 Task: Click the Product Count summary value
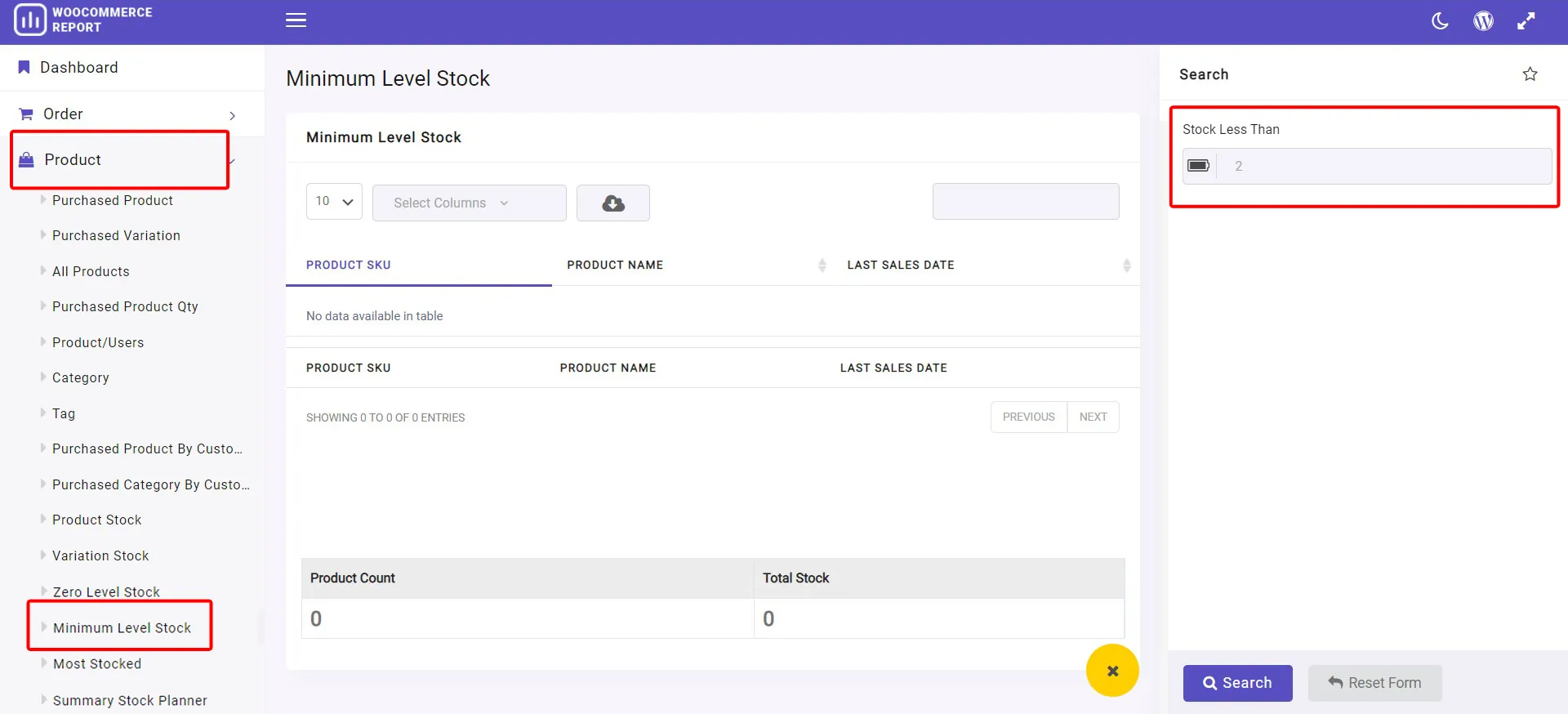[x=316, y=618]
